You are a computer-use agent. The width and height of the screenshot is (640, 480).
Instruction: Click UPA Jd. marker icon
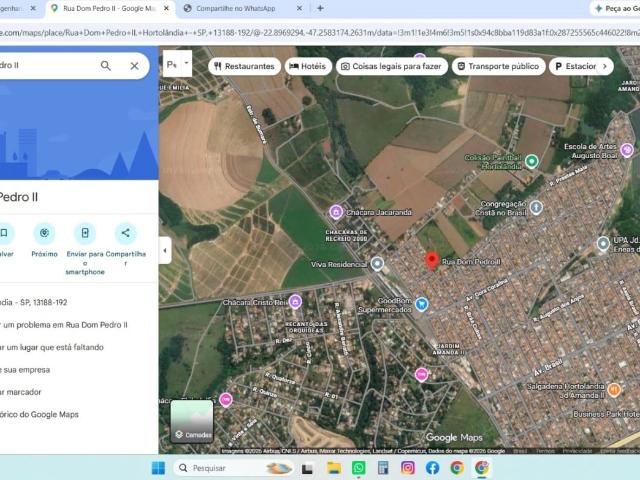(603, 243)
